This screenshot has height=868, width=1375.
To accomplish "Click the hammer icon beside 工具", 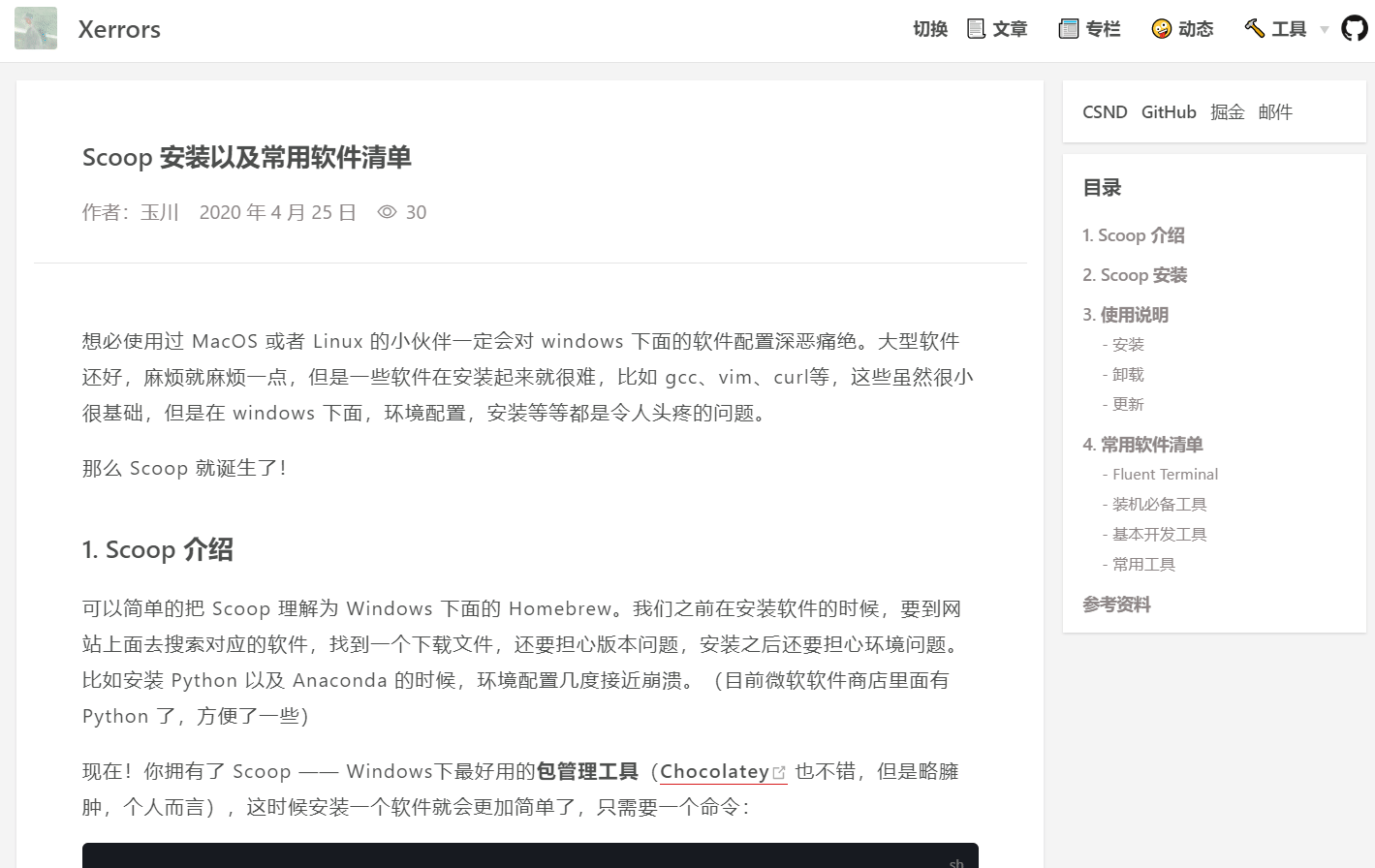I will 1255,28.
